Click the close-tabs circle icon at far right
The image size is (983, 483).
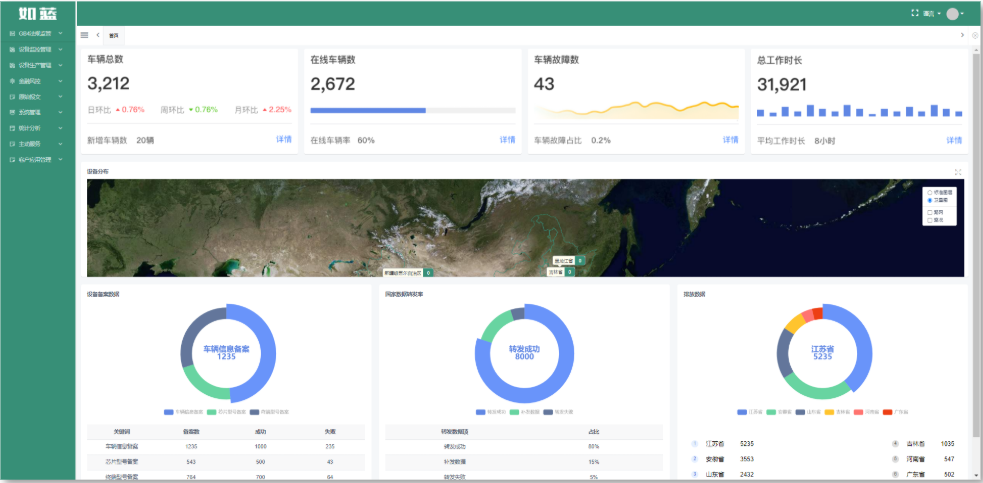click(x=975, y=34)
